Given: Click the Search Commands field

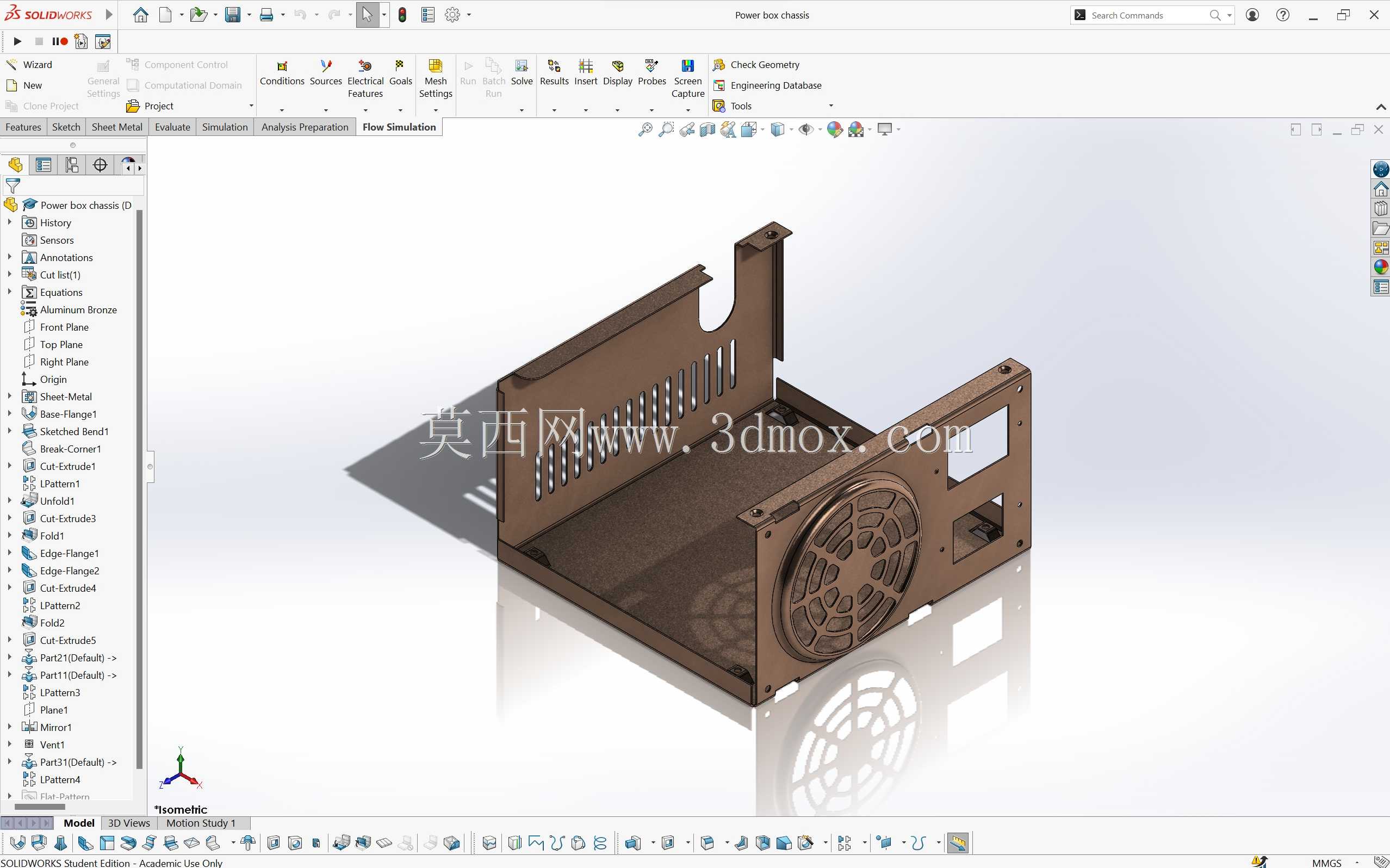Looking at the screenshot, I should (1148, 15).
